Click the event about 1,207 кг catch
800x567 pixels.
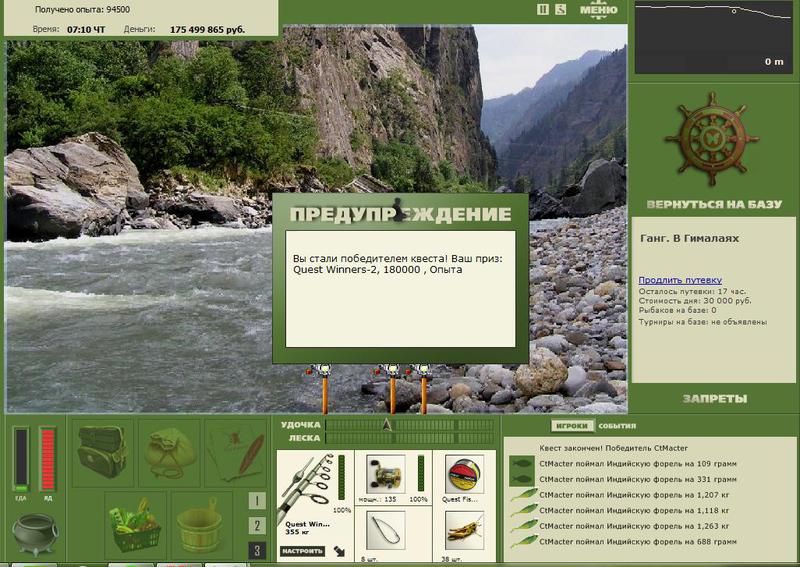click(634, 495)
